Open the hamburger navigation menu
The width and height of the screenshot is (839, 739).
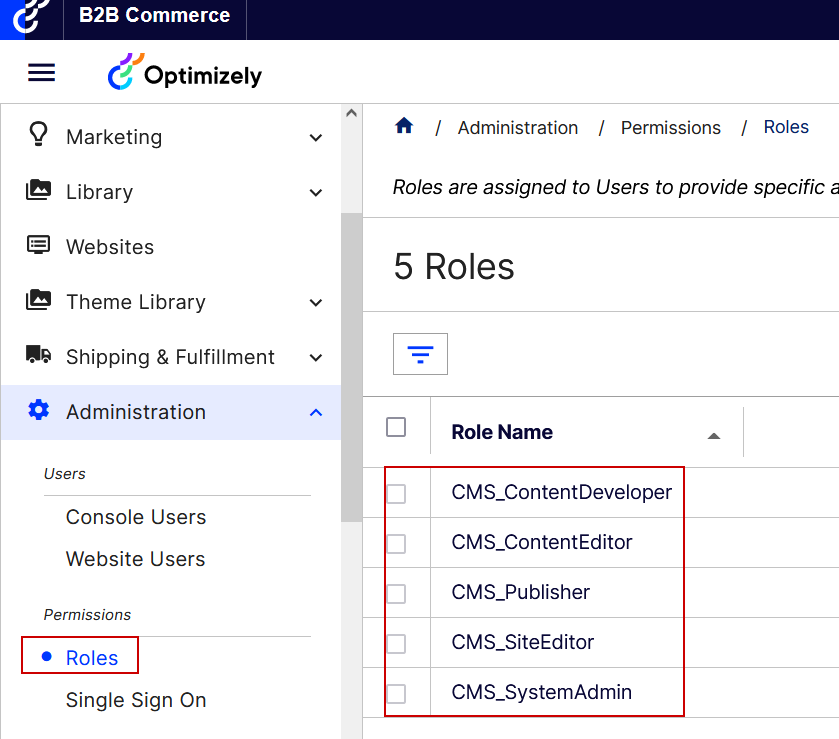click(x=41, y=73)
